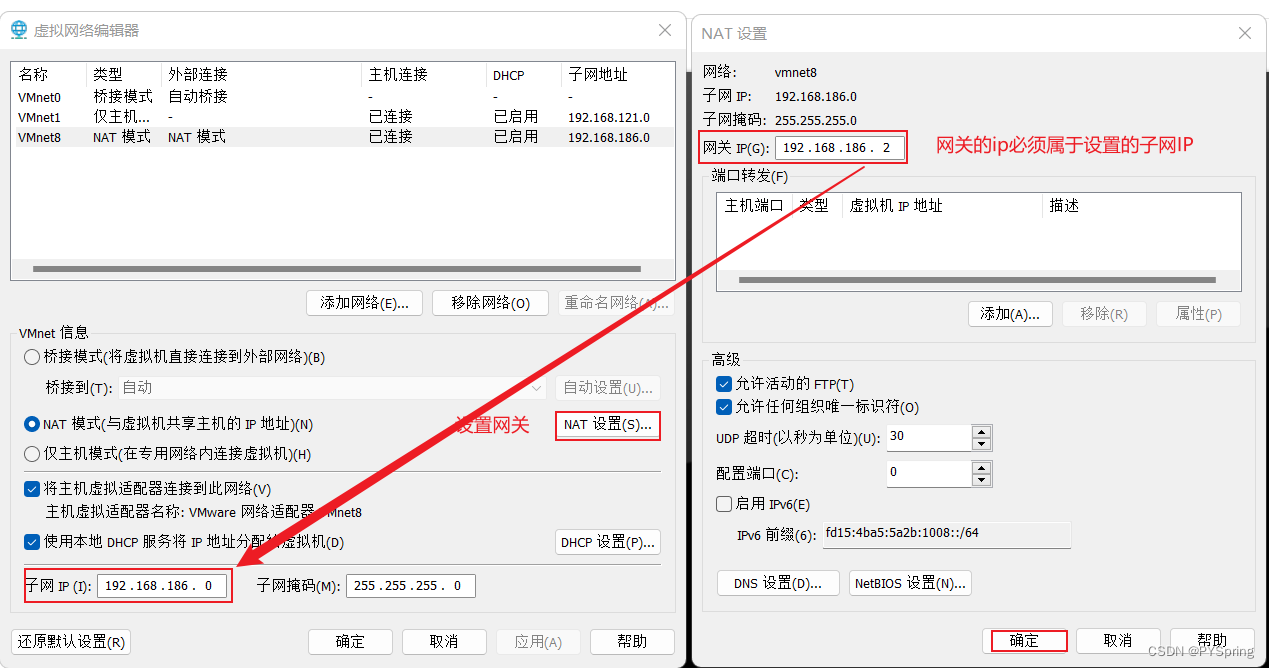Image resolution: width=1269 pixels, height=668 pixels.
Task: Select 仅主机模式 radio button
Action: 32,454
